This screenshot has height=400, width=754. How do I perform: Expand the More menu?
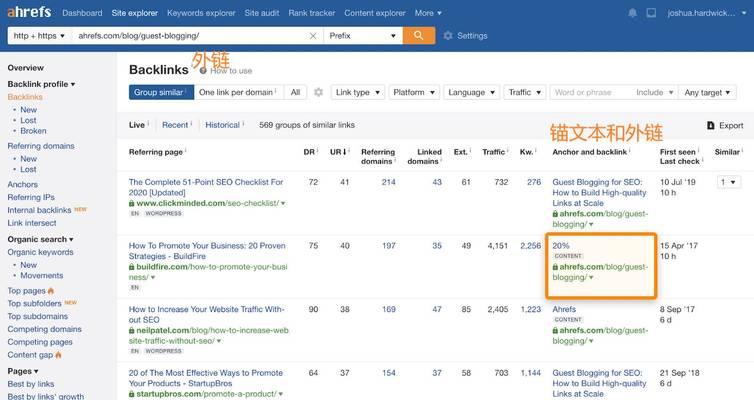(x=428, y=13)
